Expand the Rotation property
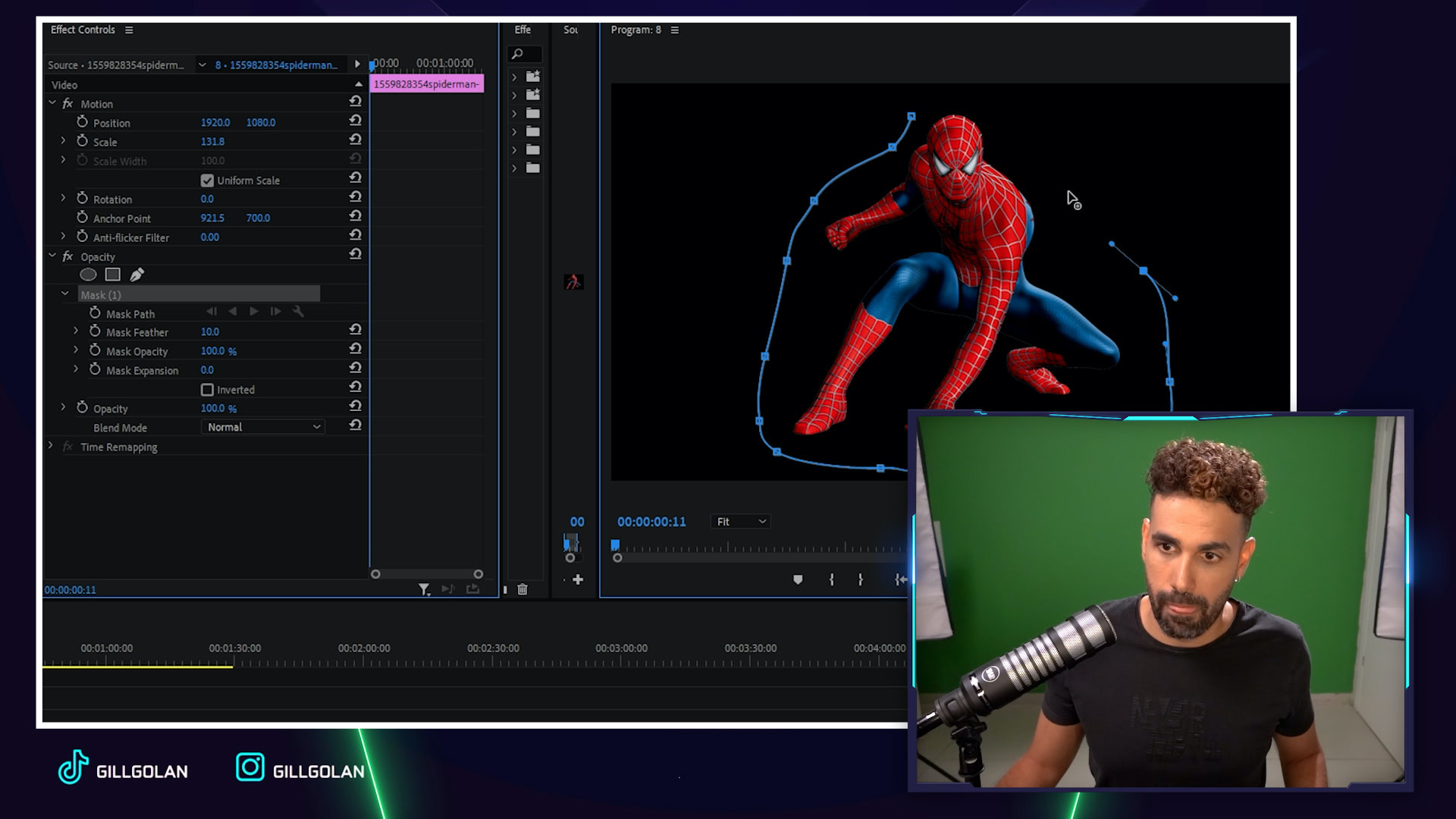This screenshot has width=1456, height=819. (63, 199)
